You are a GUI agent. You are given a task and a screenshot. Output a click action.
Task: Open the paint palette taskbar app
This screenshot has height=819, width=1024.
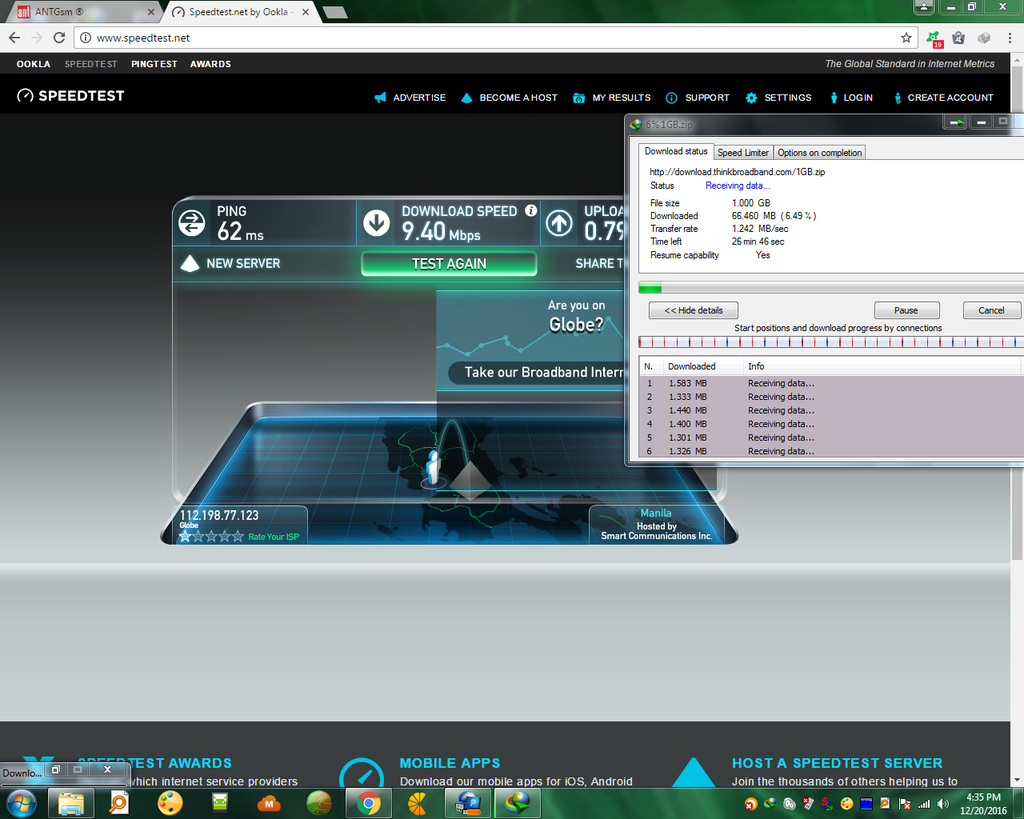pyautogui.click(x=170, y=803)
